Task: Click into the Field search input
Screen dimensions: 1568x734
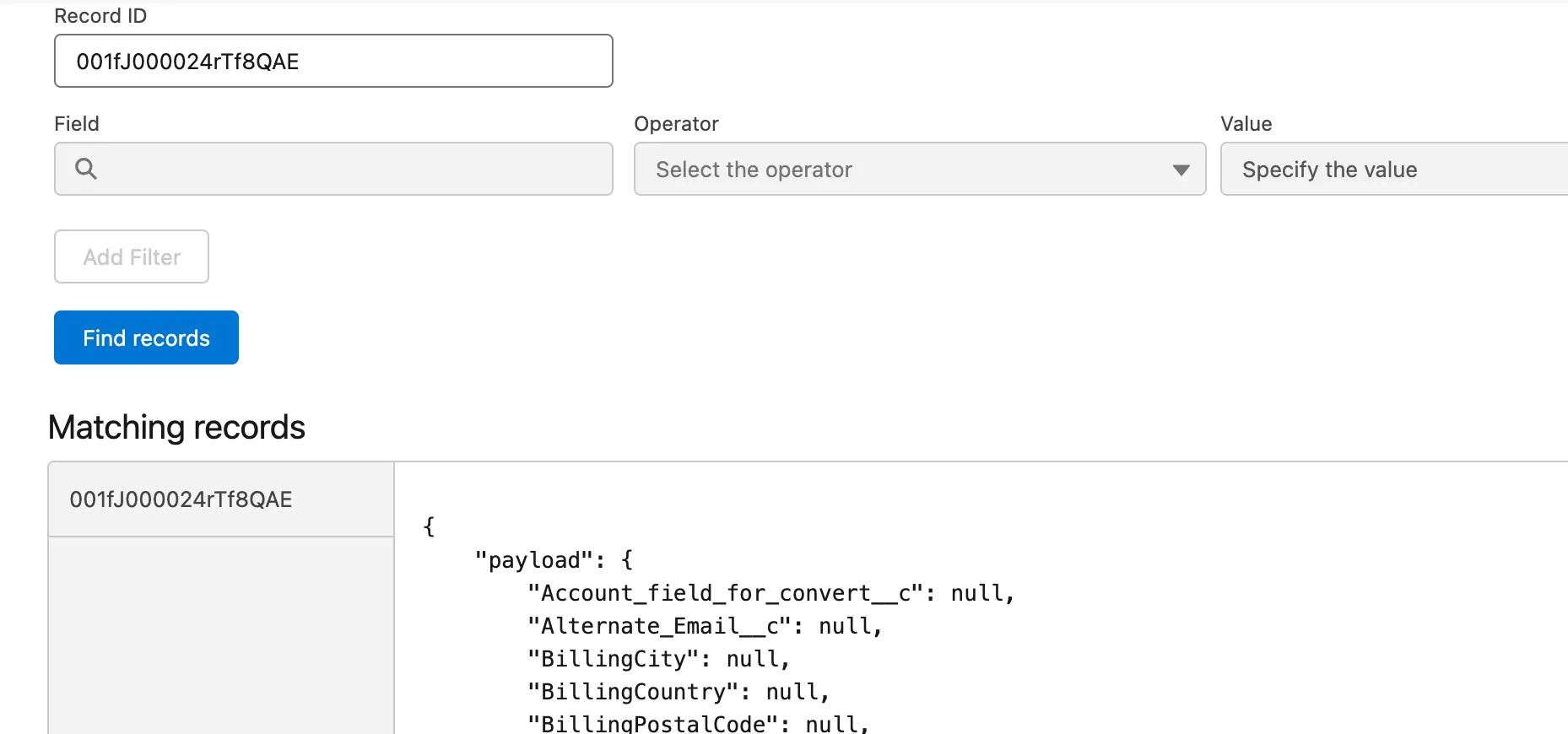Action: (x=354, y=170)
